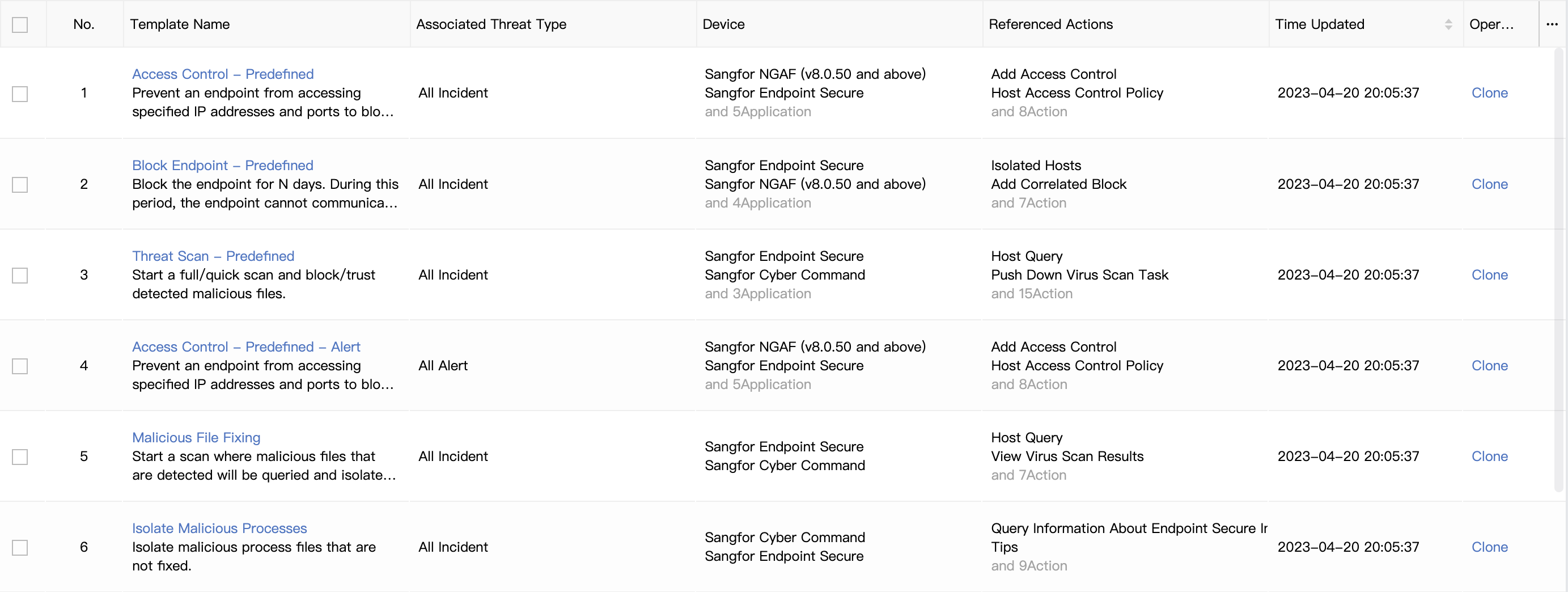The image size is (1568, 592).
Task: Tick checkbox next to Malicious File Fixing
Action: click(x=20, y=457)
